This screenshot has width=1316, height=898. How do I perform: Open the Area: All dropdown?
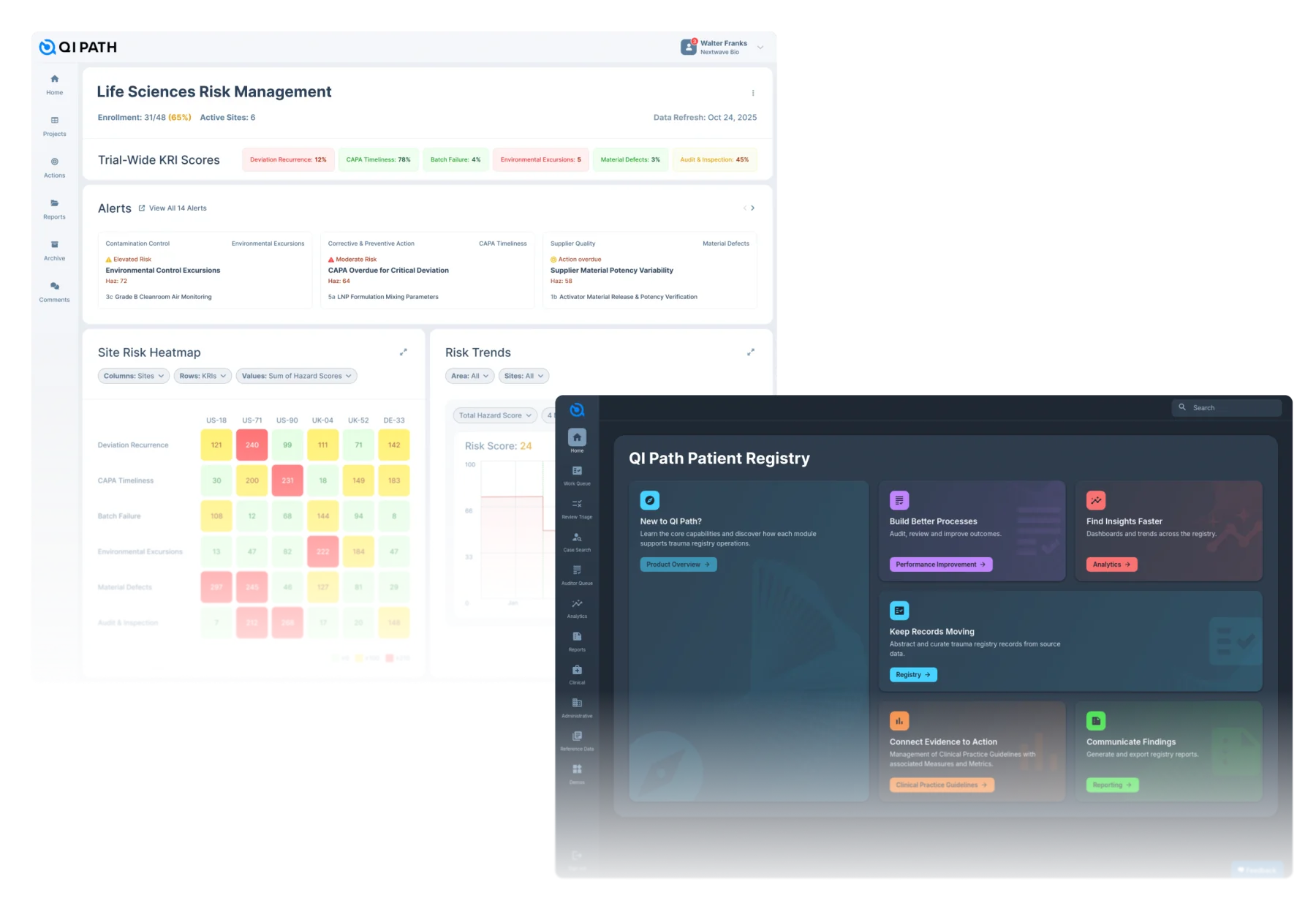469,376
